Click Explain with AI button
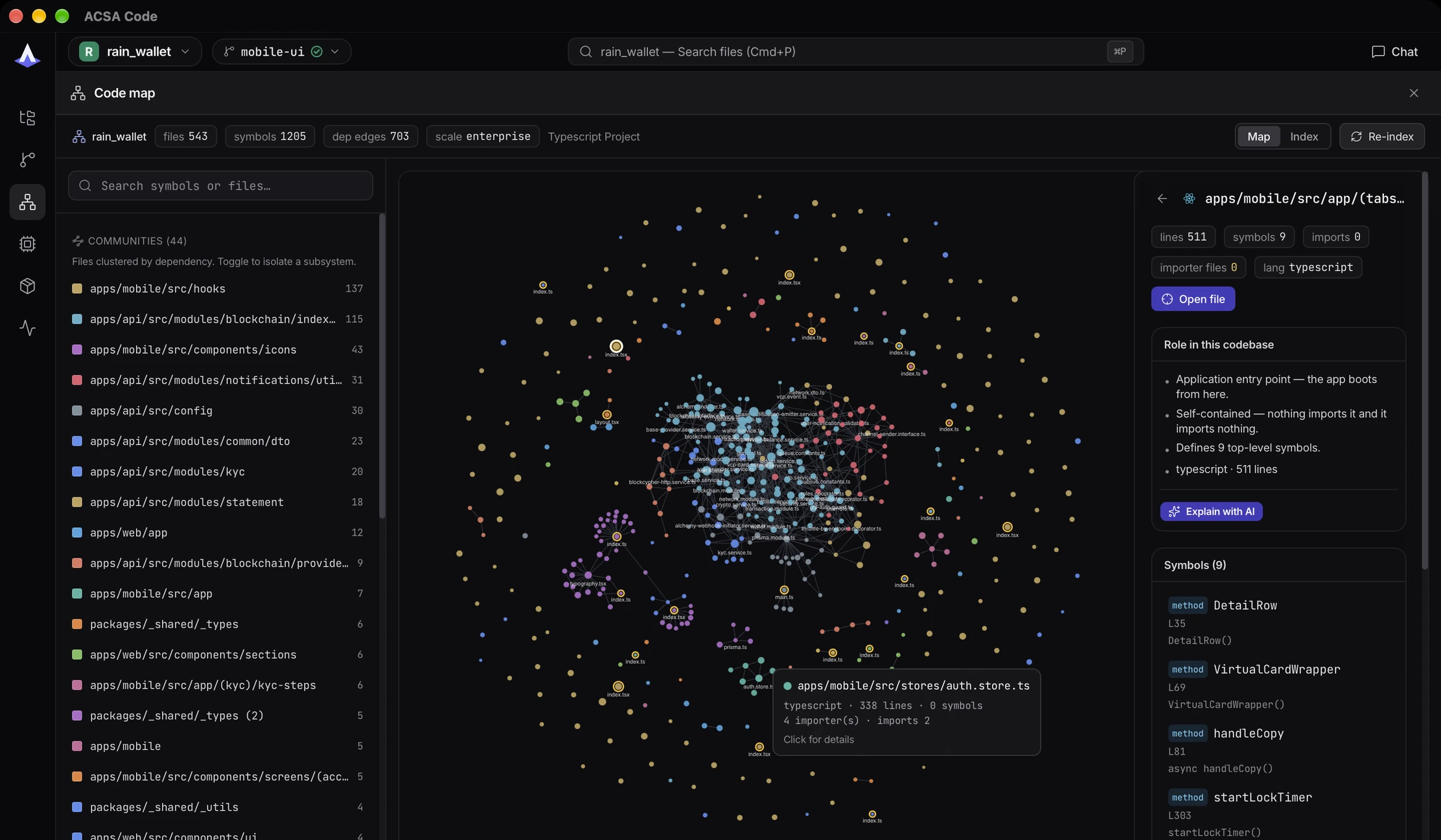1441x840 pixels. coord(1211,512)
